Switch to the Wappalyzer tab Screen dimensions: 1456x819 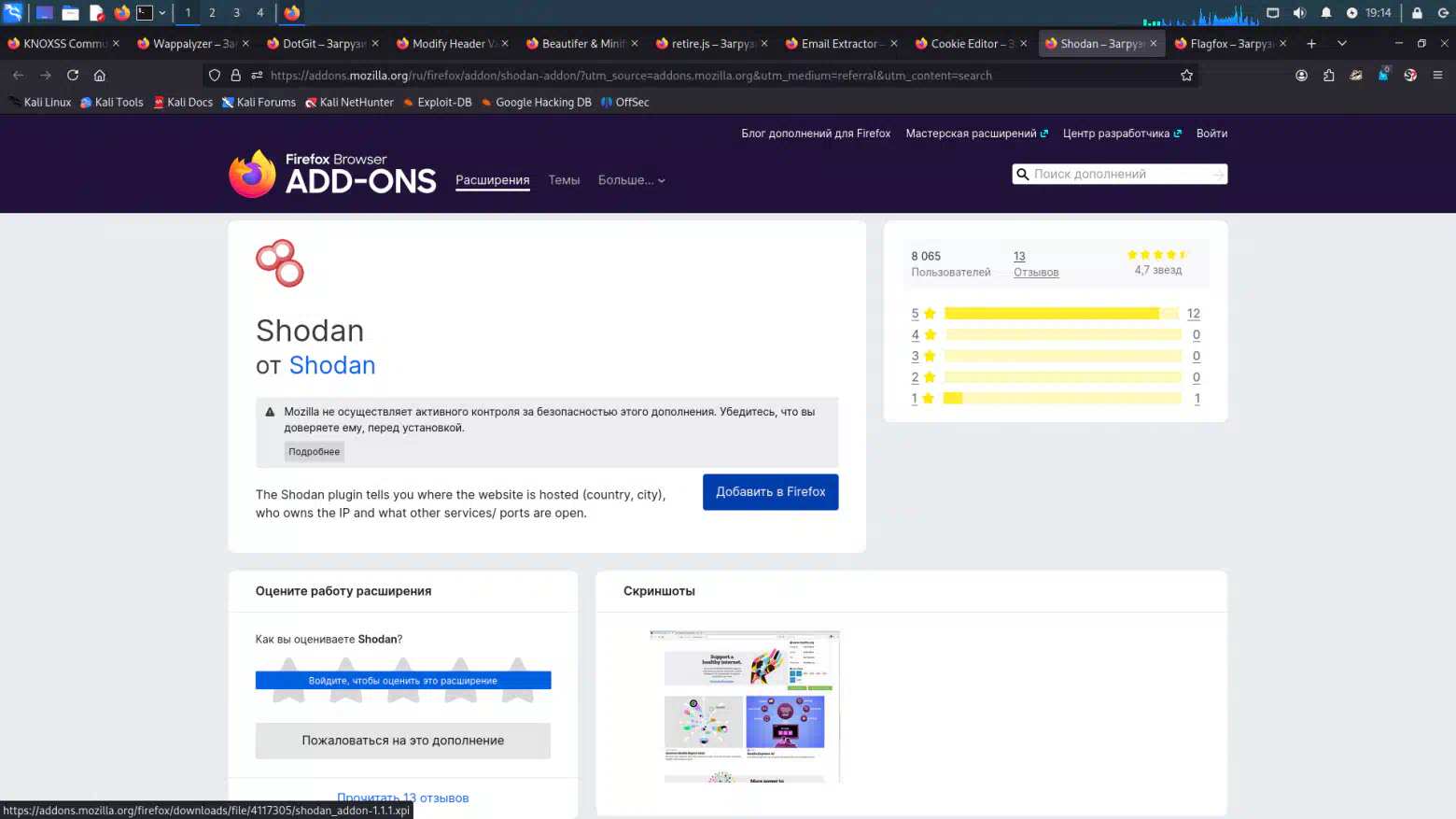tap(193, 43)
